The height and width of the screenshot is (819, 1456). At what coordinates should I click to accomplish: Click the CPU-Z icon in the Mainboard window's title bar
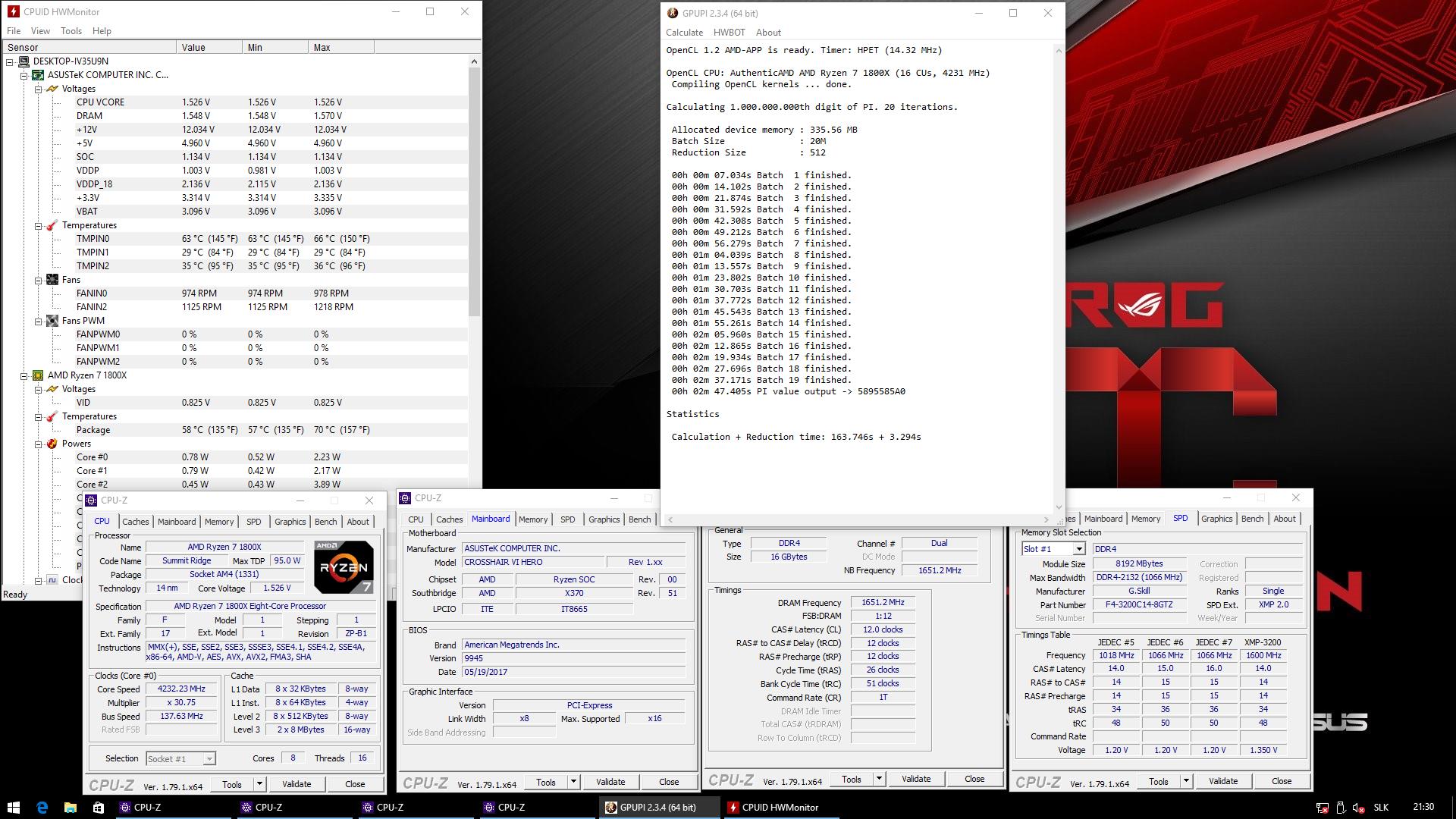(x=406, y=498)
